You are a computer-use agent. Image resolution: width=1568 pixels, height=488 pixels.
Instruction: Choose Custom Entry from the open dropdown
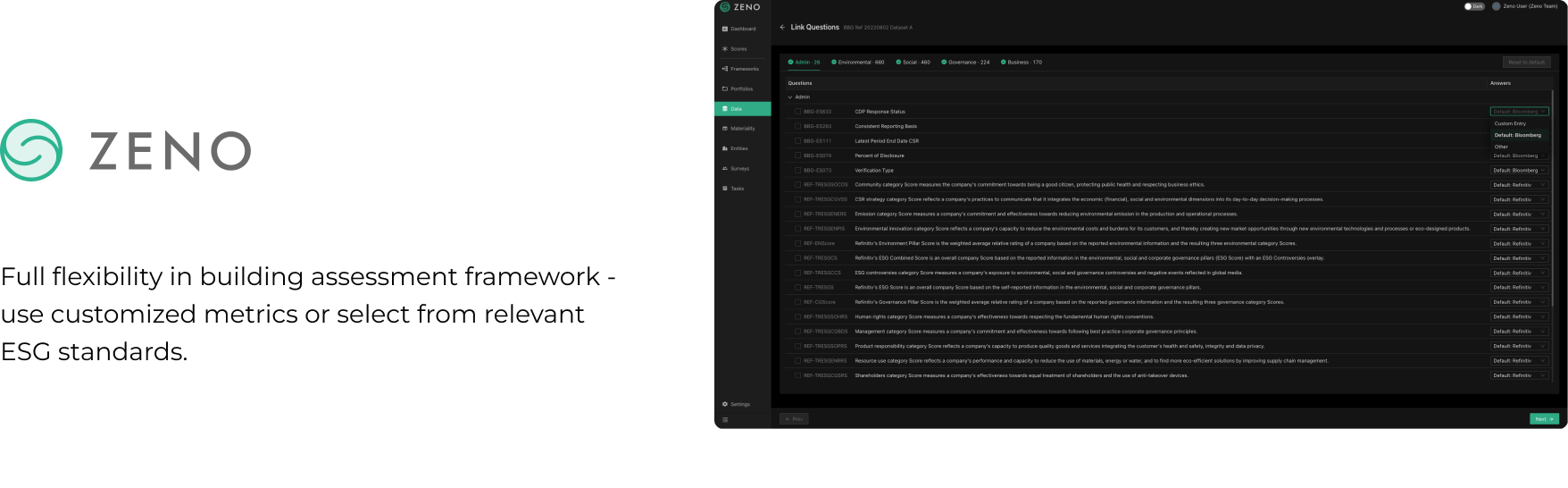1519,123
